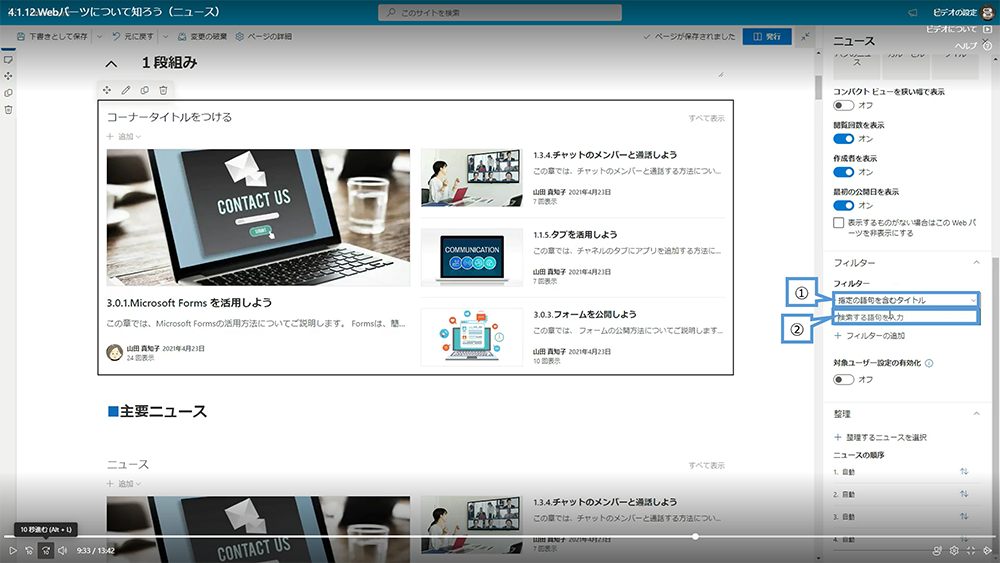The width and height of the screenshot is (1000, 563).
Task: Open the CONTACT US laptop news thumbnail
Action: (x=258, y=217)
